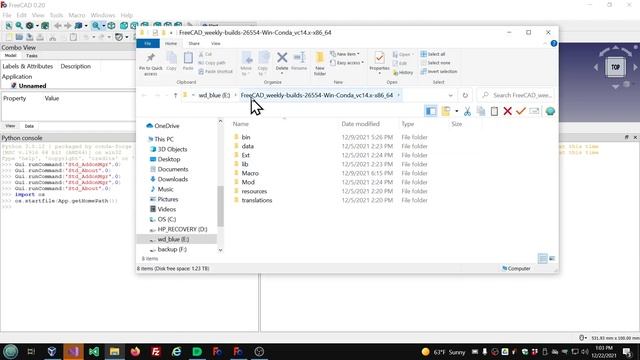Select the Macro folder
The width and height of the screenshot is (640, 360).
coord(250,173)
